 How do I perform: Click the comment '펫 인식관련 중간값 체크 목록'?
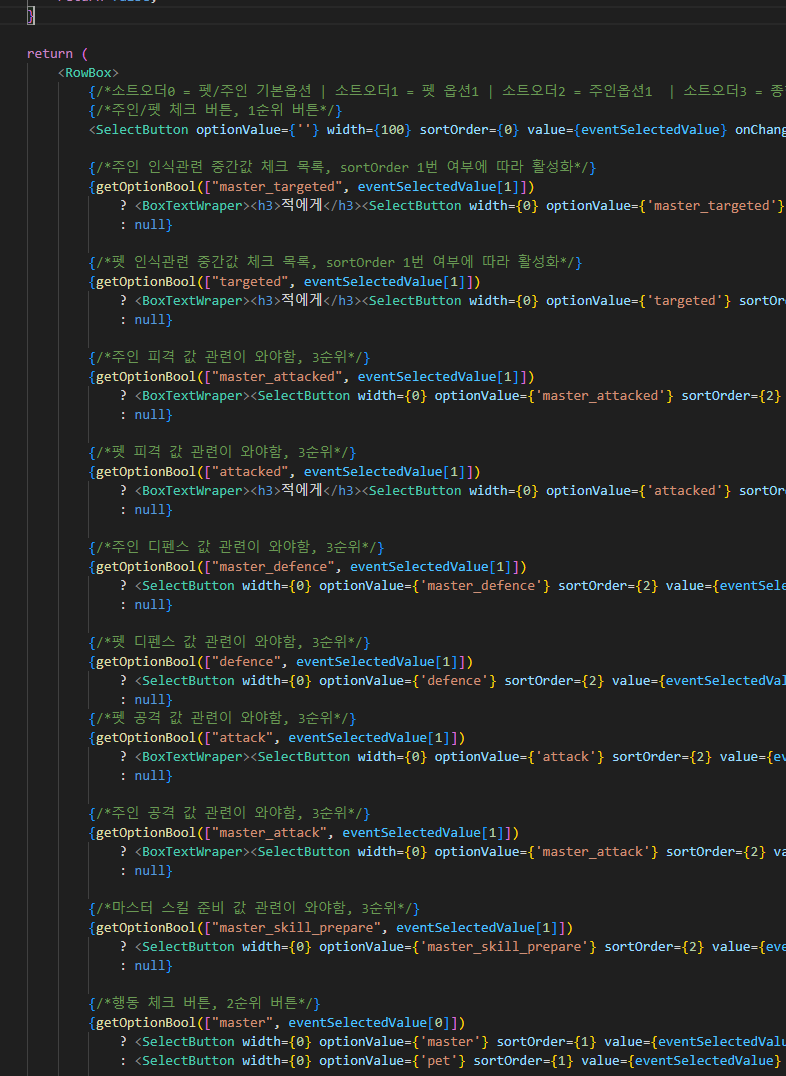[335, 262]
